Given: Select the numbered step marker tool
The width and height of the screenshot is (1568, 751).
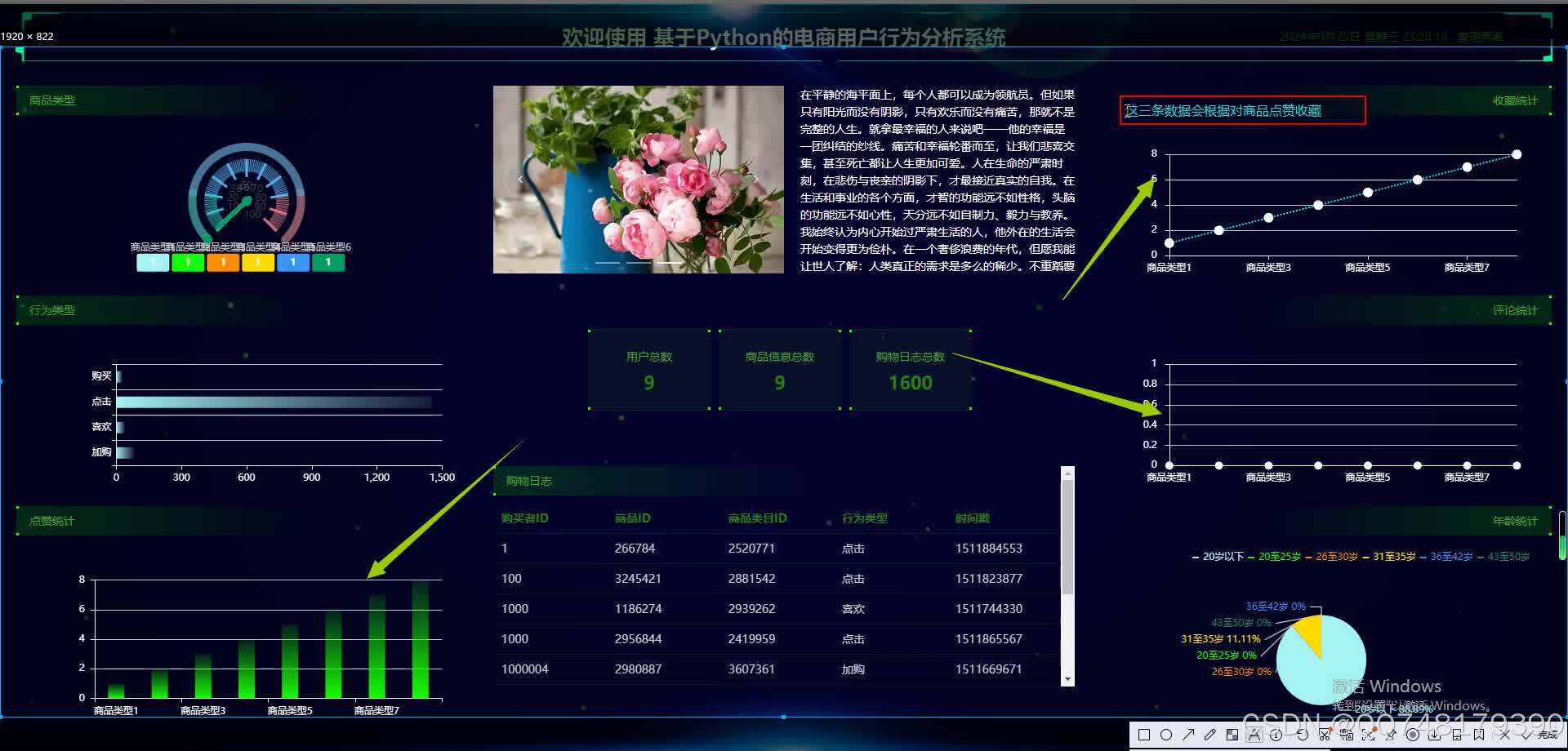Looking at the screenshot, I should coord(1276,735).
